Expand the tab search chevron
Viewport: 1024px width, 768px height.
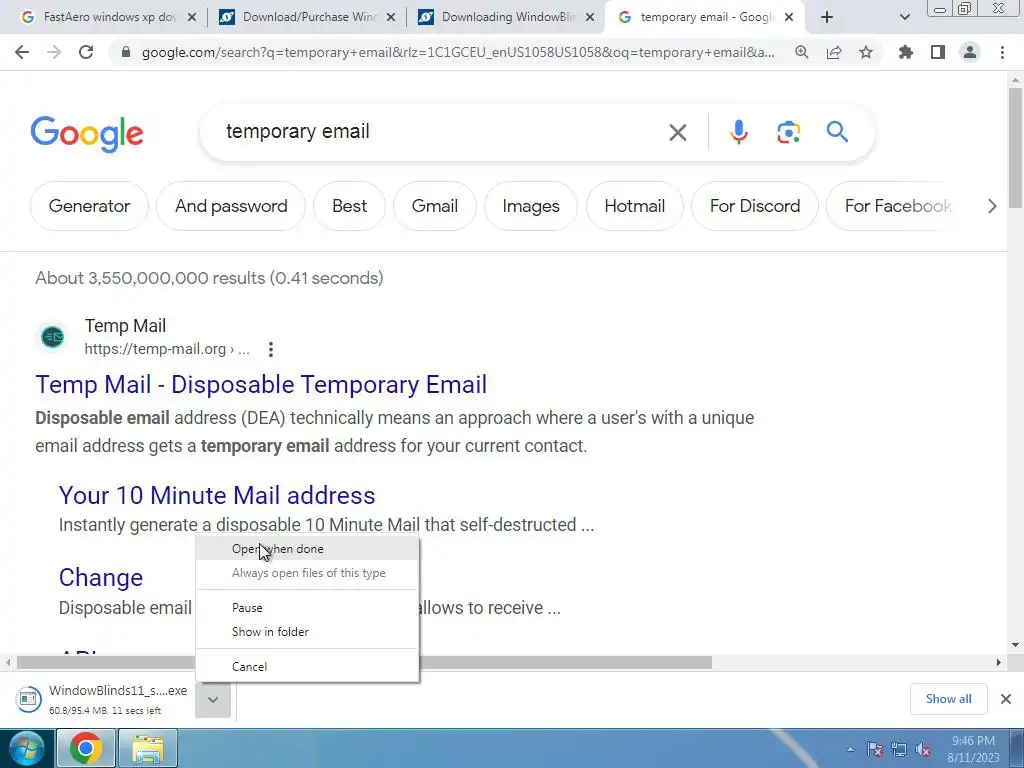pyautogui.click(x=904, y=18)
